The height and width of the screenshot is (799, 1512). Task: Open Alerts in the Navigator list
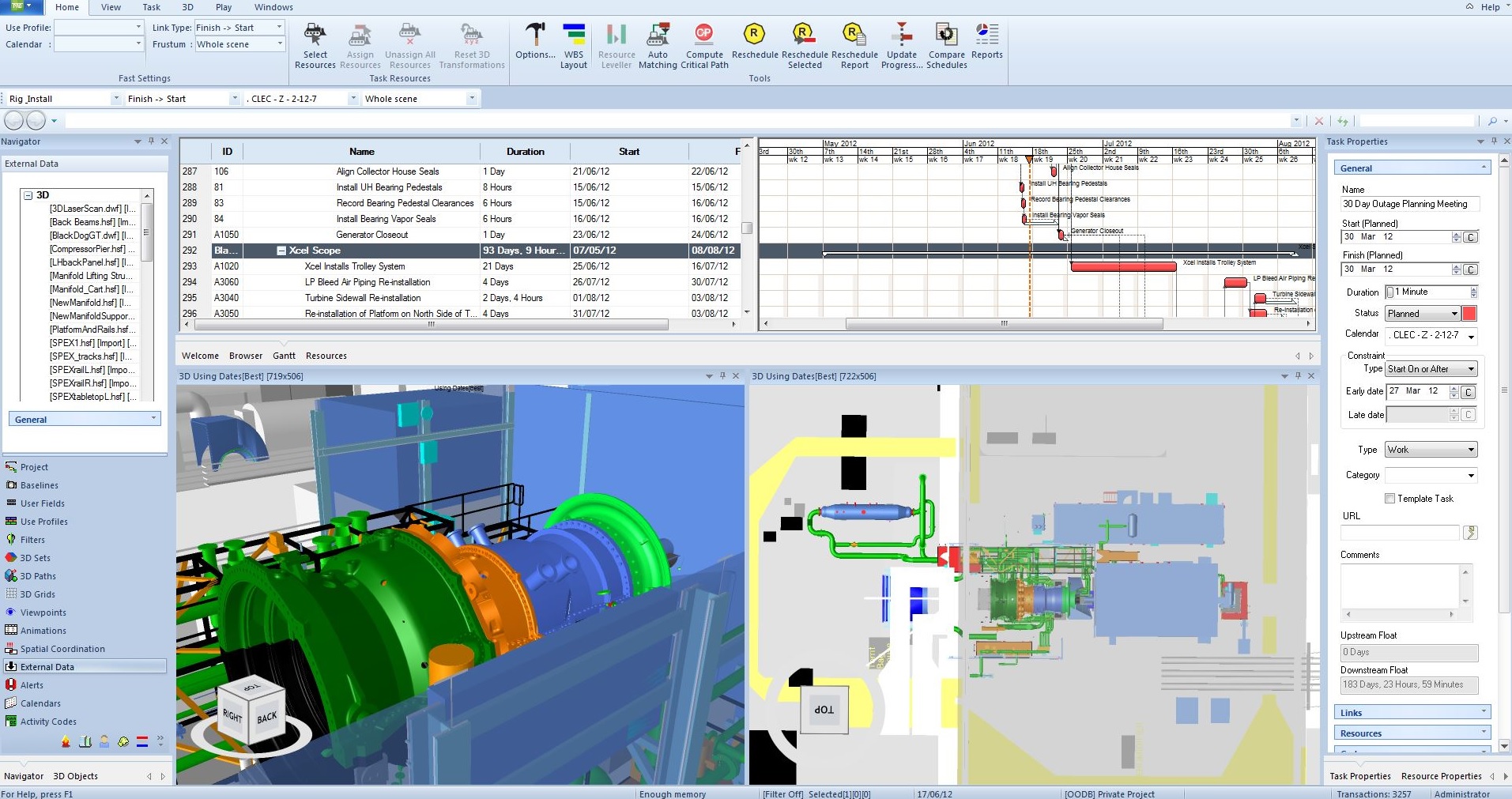(32, 685)
